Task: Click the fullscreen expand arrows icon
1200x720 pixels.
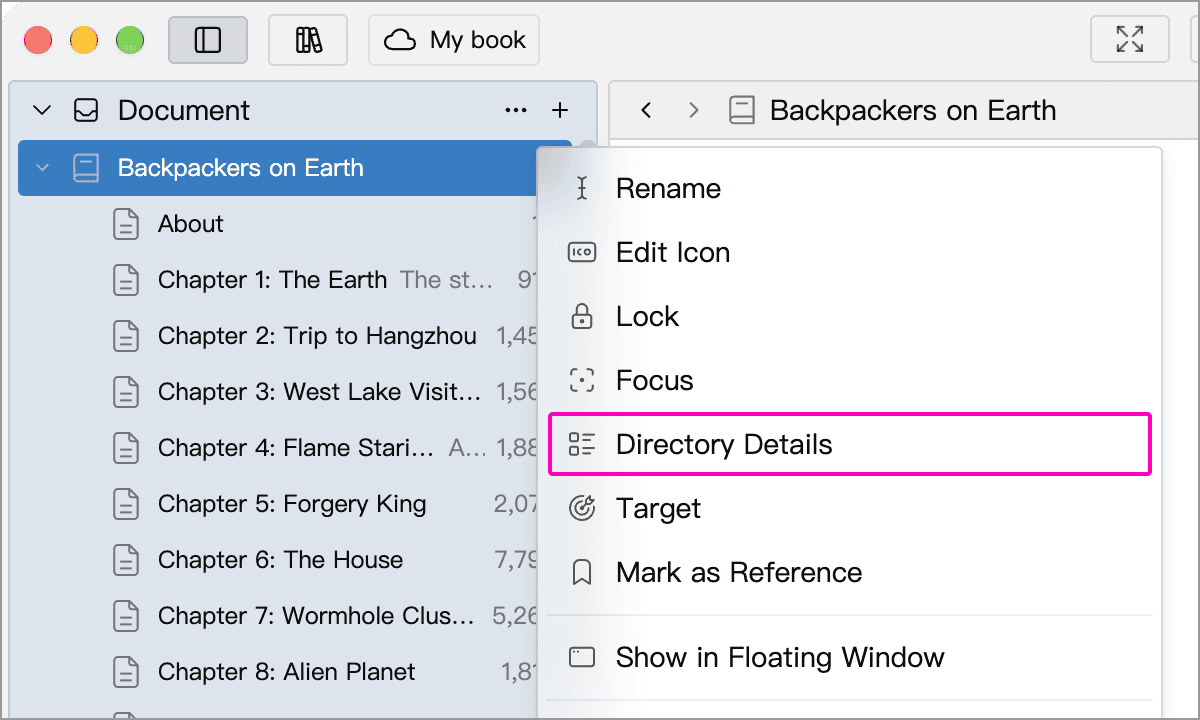Action: tap(1130, 40)
